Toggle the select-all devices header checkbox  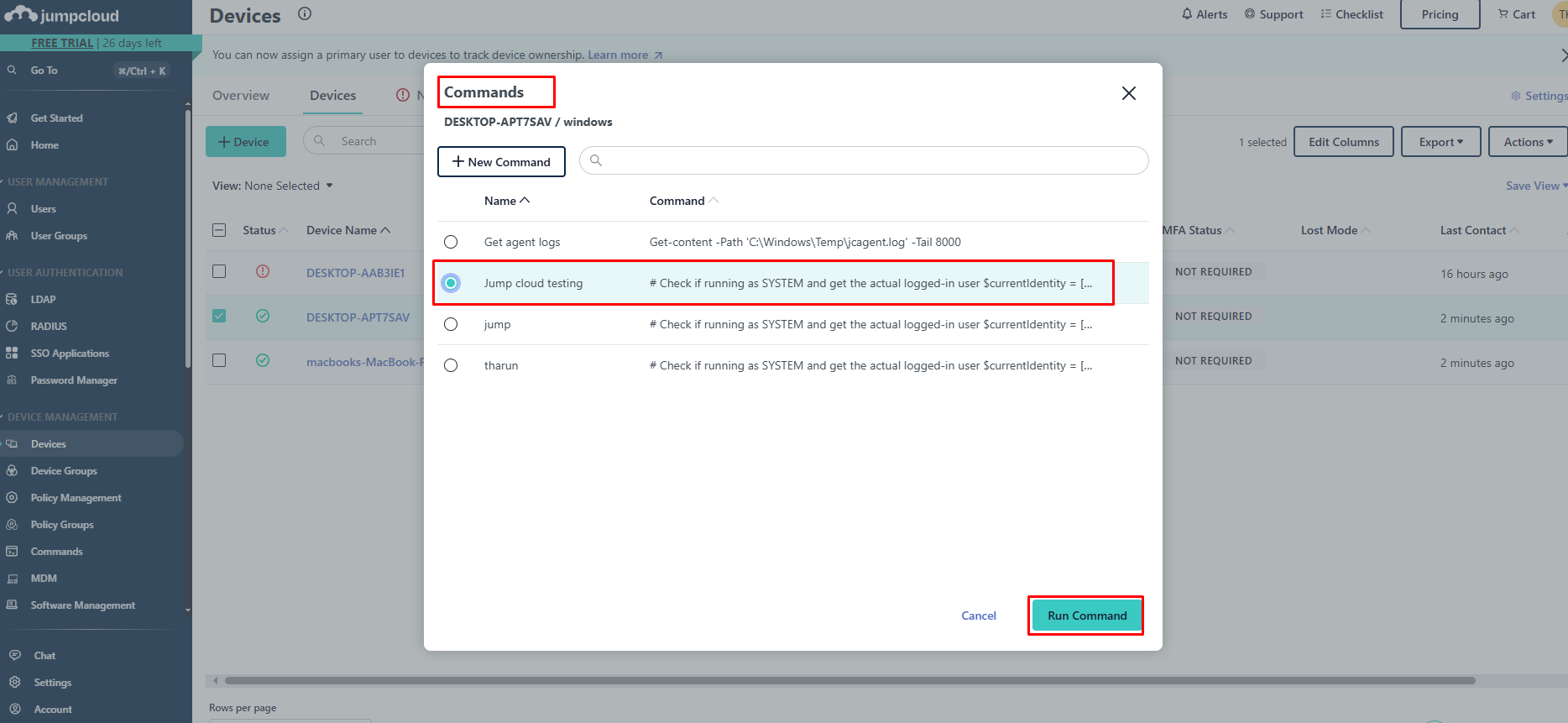coord(219,230)
